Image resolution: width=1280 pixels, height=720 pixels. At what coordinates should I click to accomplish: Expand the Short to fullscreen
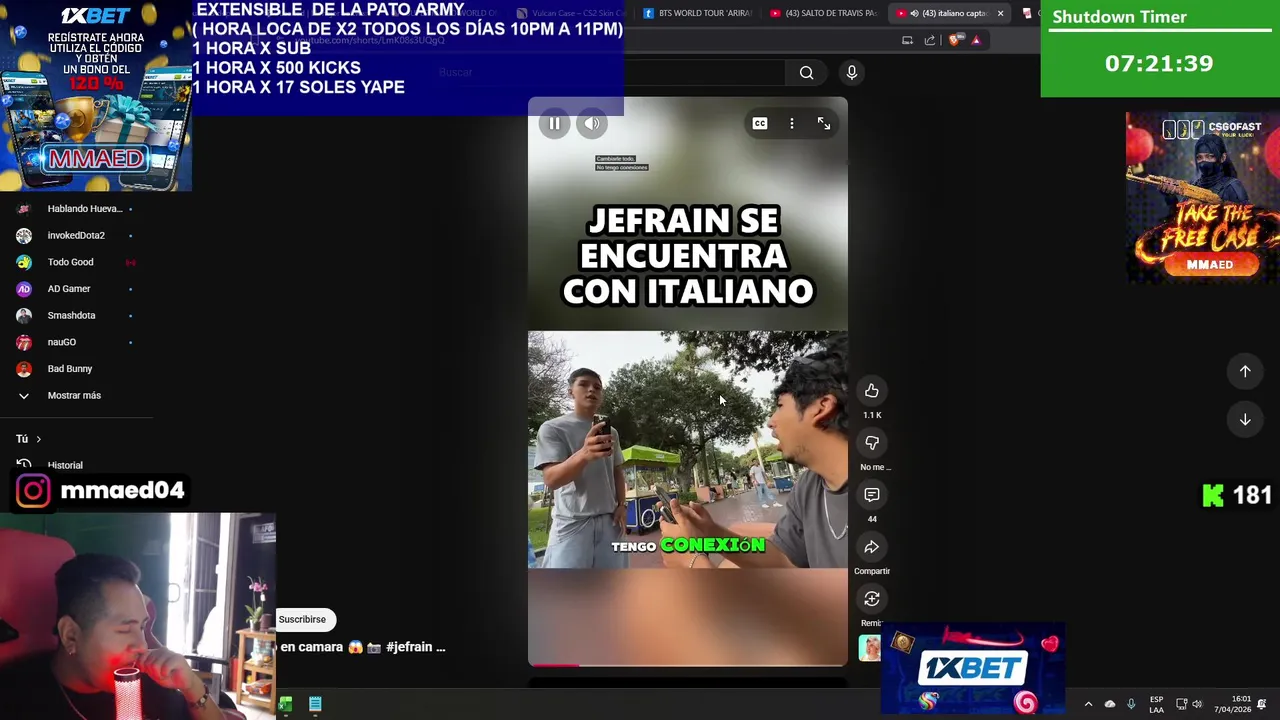[x=824, y=123]
